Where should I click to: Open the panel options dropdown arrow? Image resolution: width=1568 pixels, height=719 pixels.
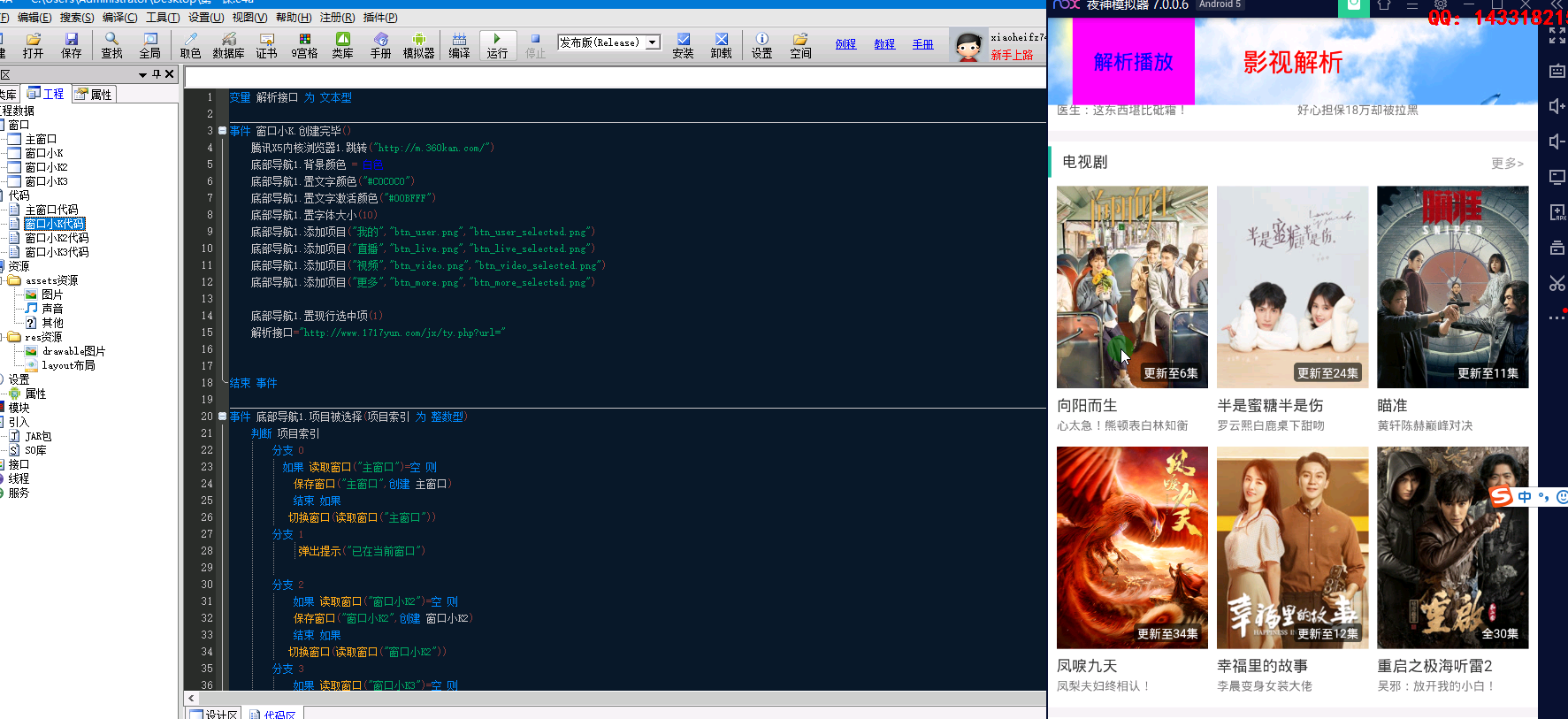[x=142, y=75]
